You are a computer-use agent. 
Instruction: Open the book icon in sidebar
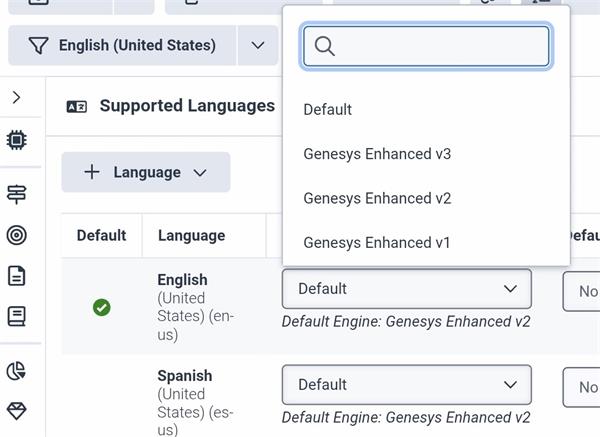(16, 317)
